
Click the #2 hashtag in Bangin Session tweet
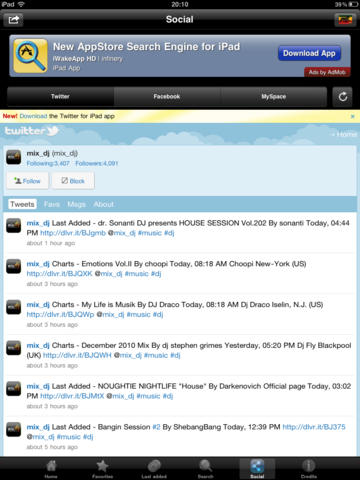point(156,427)
